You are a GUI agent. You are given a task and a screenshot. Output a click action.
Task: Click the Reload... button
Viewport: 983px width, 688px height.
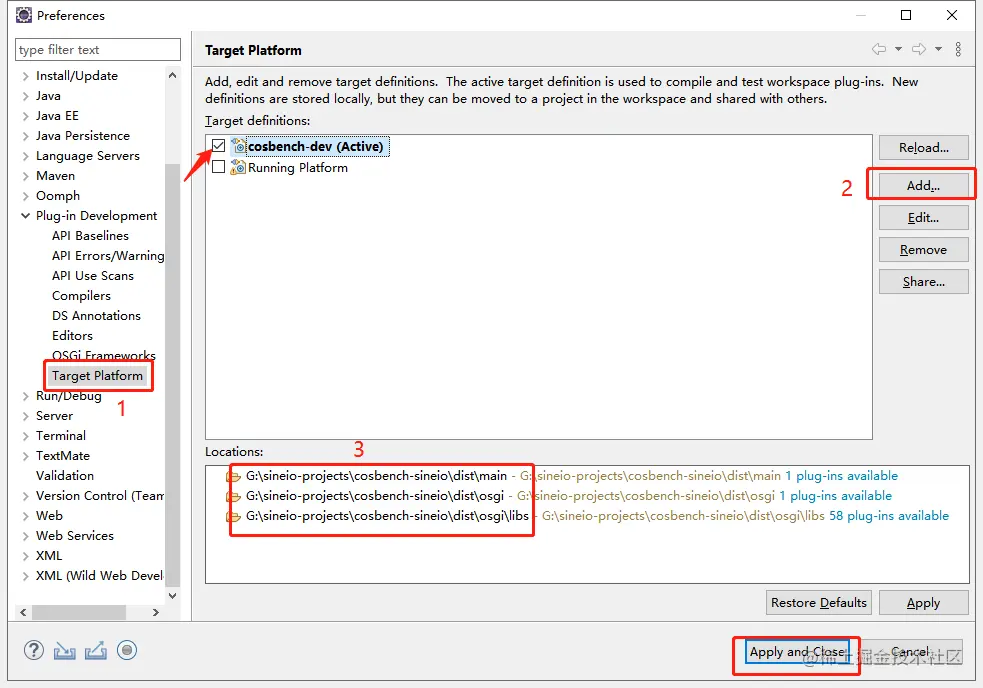tap(923, 148)
